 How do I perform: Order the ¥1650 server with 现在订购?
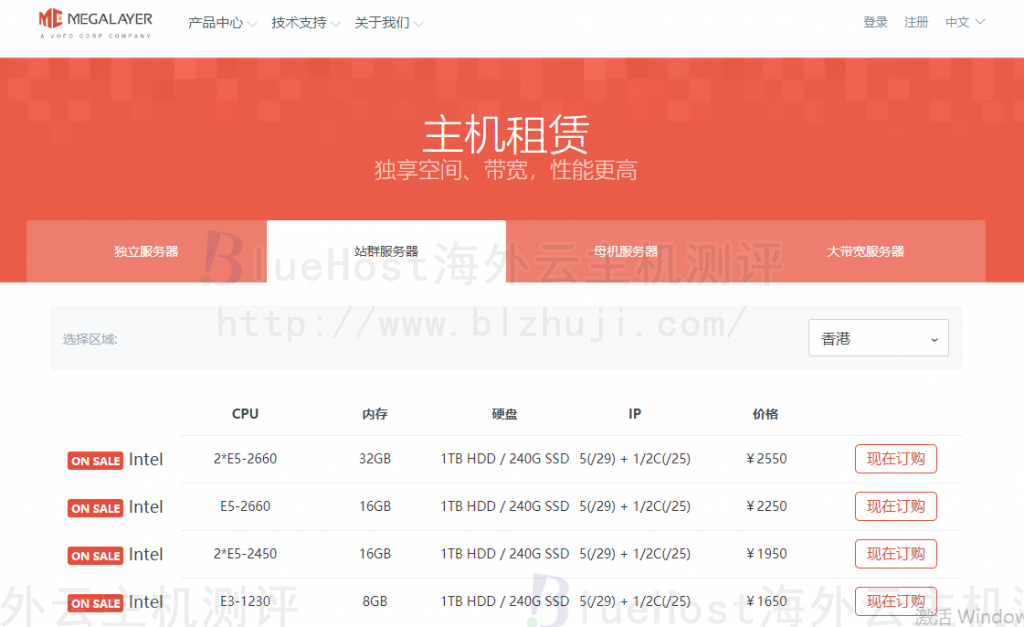pyautogui.click(x=895, y=601)
